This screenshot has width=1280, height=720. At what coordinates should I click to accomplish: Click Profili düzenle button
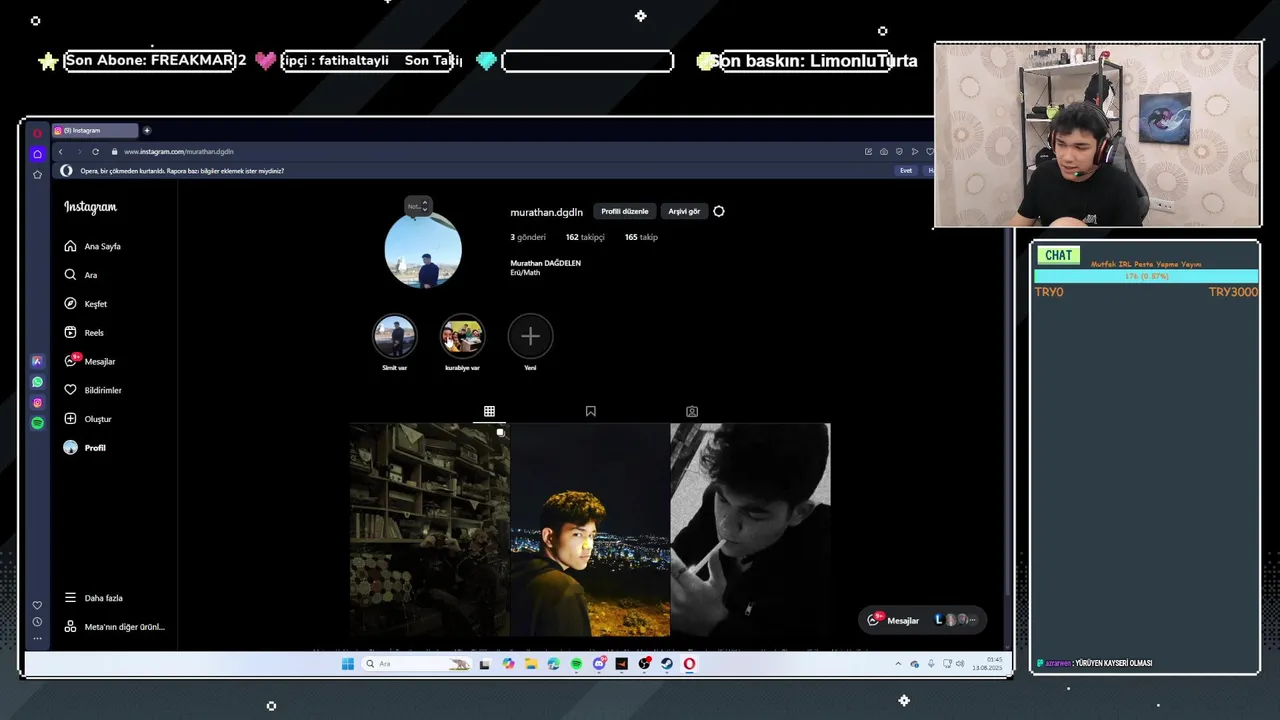(624, 211)
